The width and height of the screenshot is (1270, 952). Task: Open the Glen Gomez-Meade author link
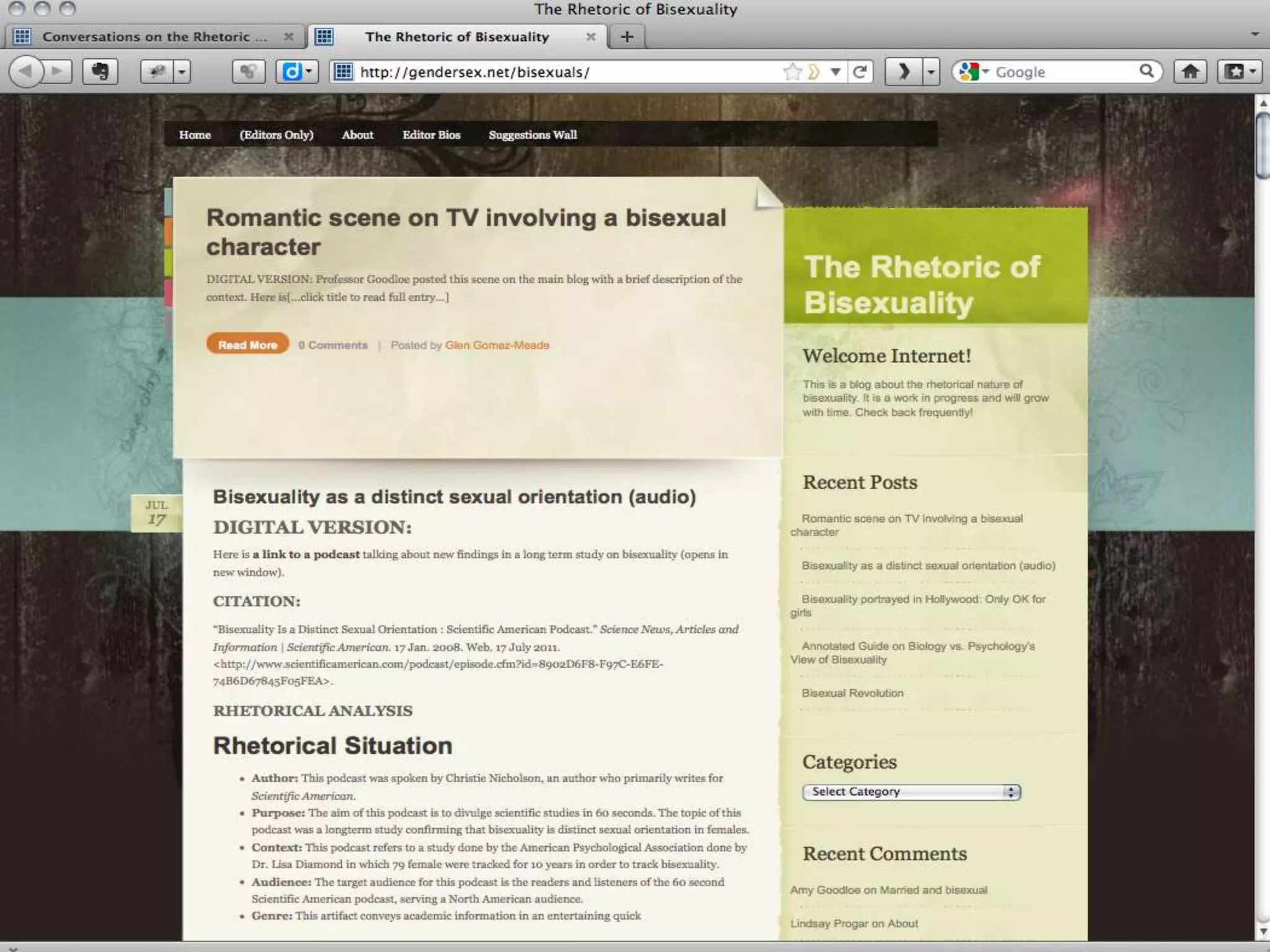(x=497, y=345)
